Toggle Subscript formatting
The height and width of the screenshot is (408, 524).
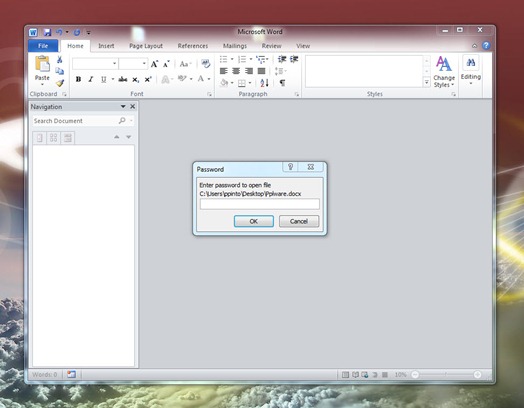point(135,80)
